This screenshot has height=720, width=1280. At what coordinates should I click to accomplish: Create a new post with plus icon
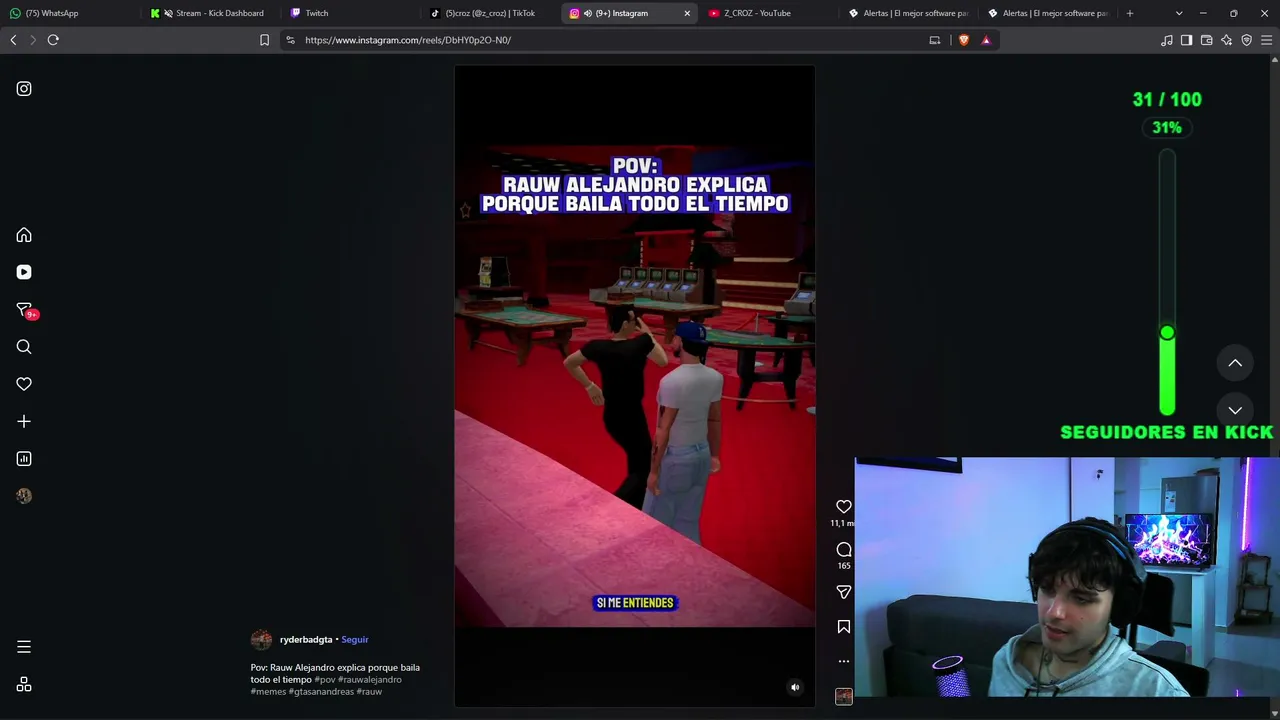pos(24,422)
